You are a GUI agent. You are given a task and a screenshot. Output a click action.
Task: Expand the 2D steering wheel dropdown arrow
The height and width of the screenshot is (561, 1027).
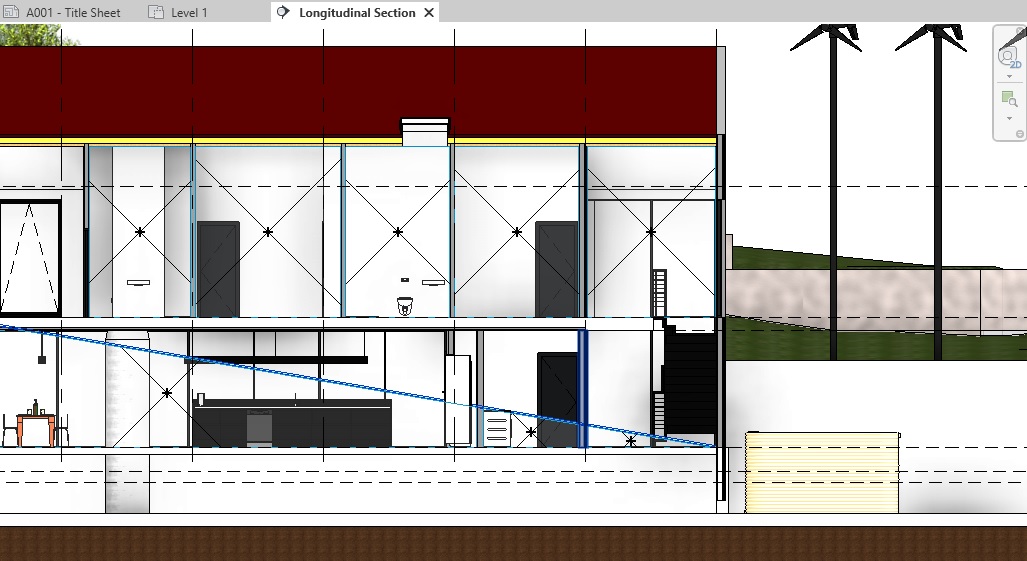click(1009, 77)
